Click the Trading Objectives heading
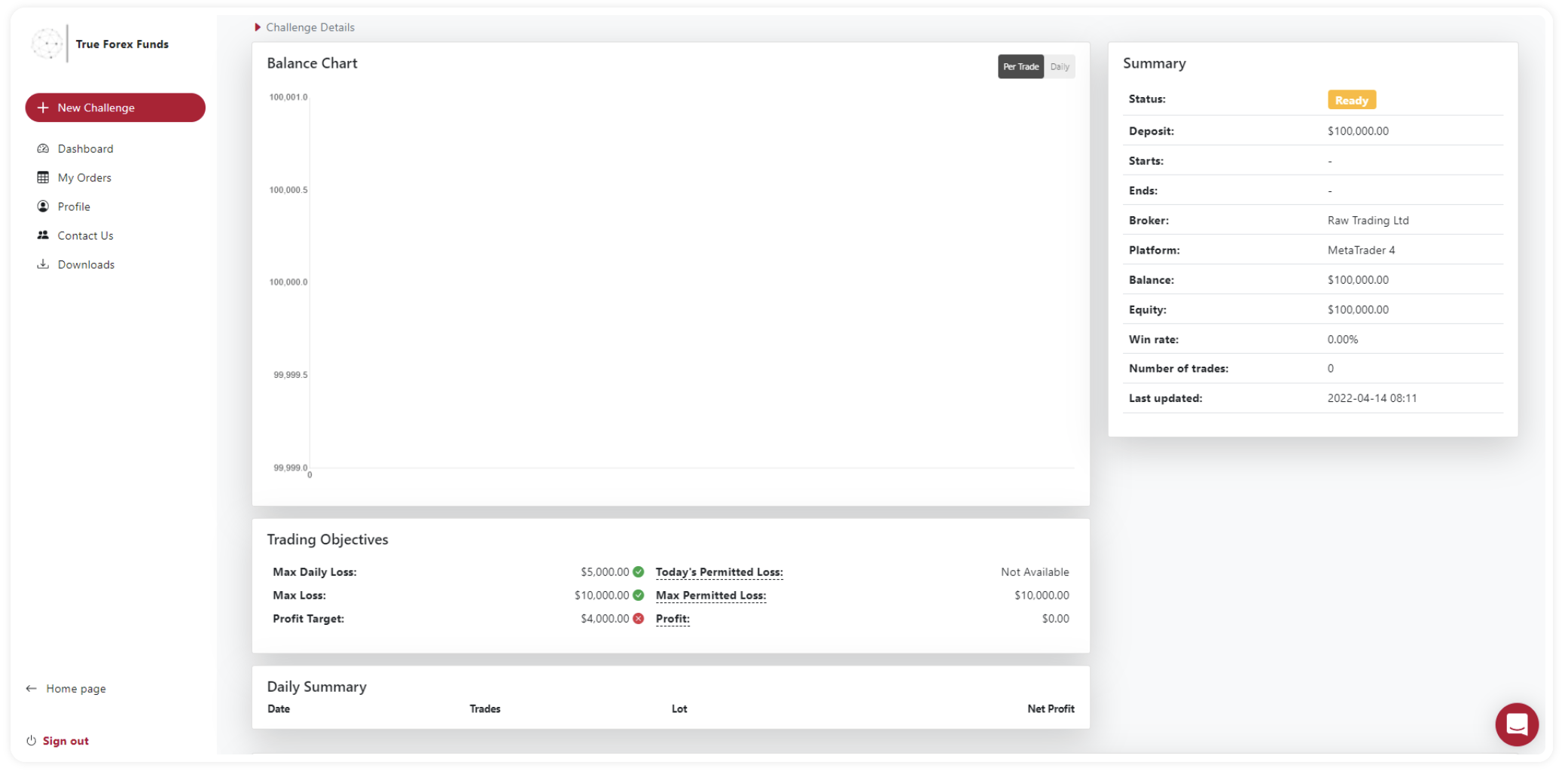This screenshot has width=1568, height=774. (328, 539)
